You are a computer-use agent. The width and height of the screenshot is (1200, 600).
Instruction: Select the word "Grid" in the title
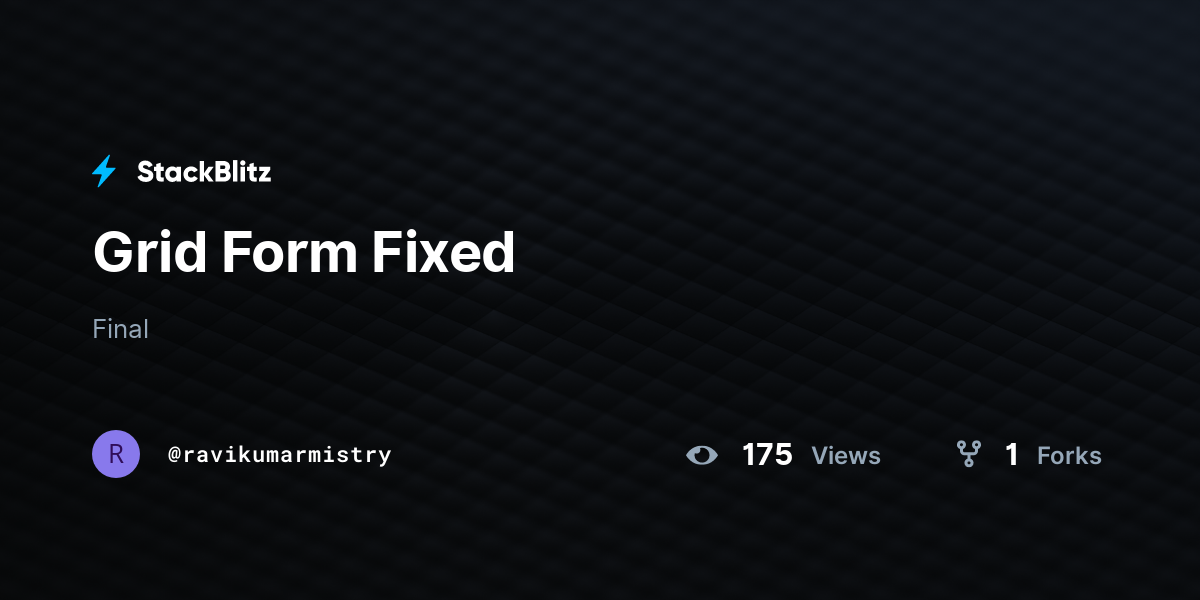(150, 253)
